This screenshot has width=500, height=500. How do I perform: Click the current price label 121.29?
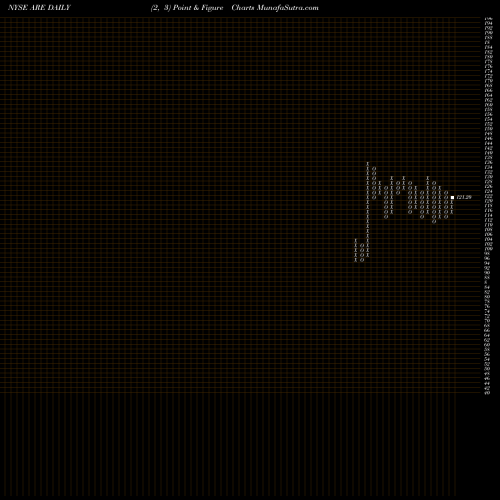[x=464, y=197]
